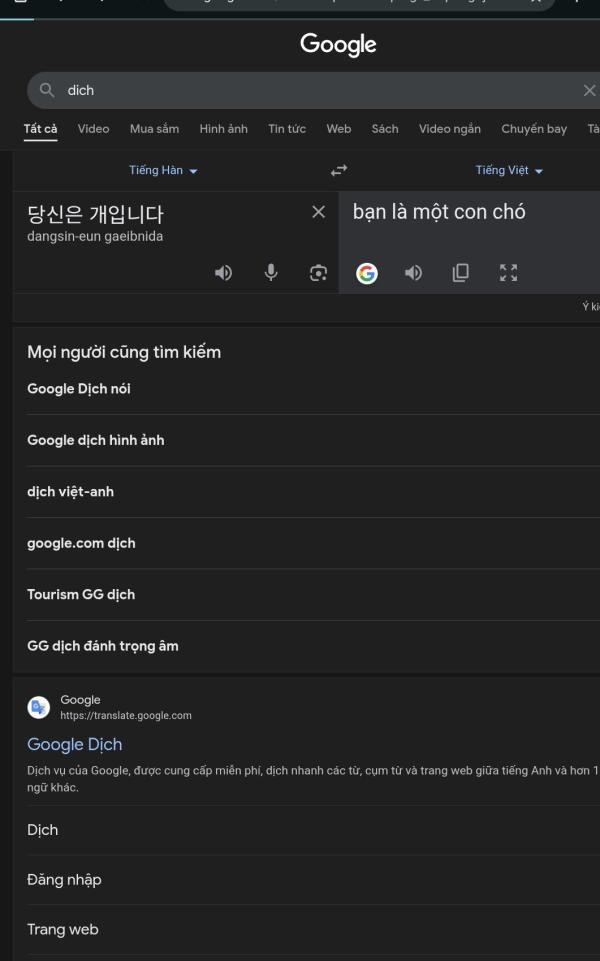Select the 'Google dịch hình ảnh' suggestion

(96, 440)
